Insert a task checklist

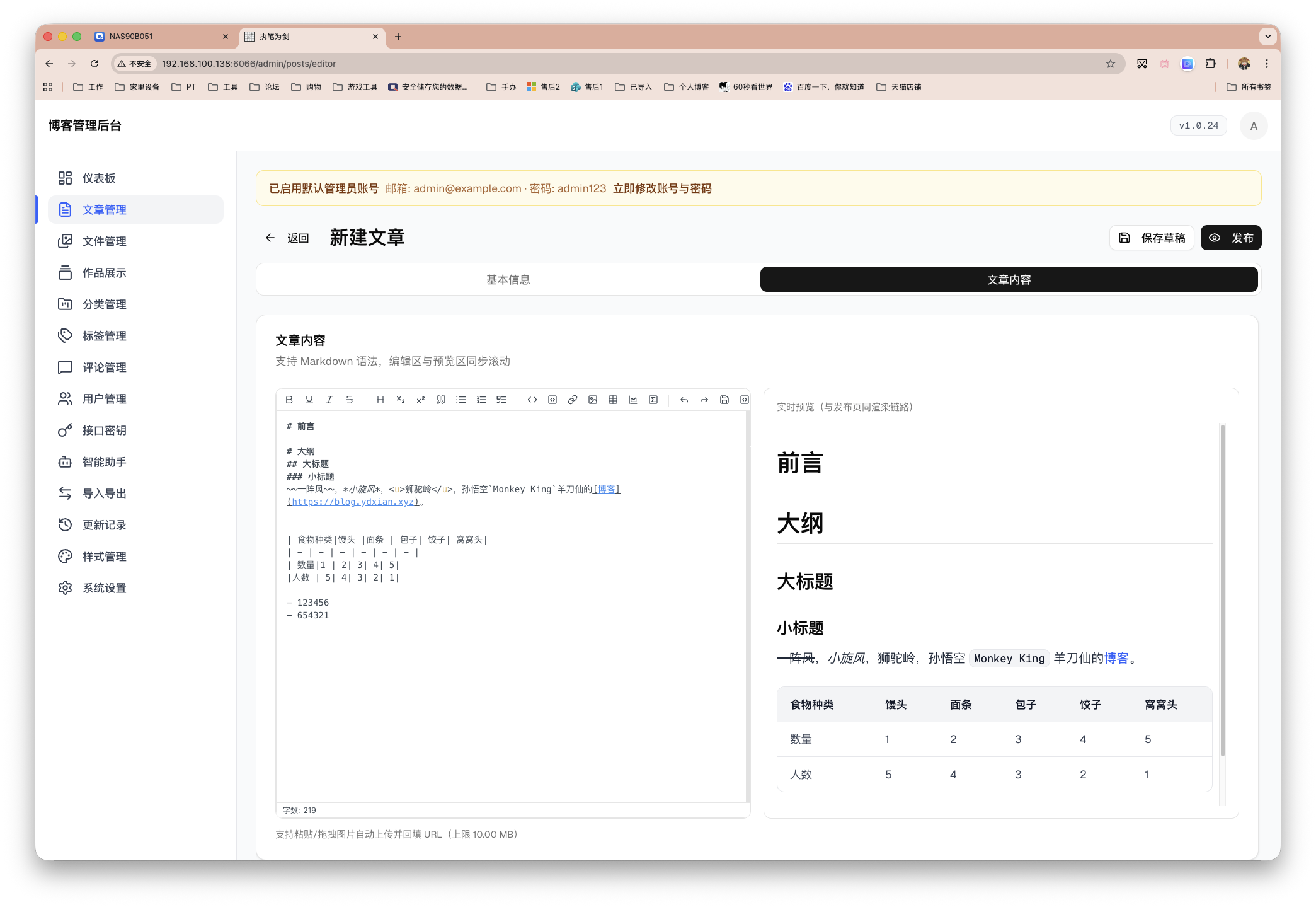pos(501,400)
